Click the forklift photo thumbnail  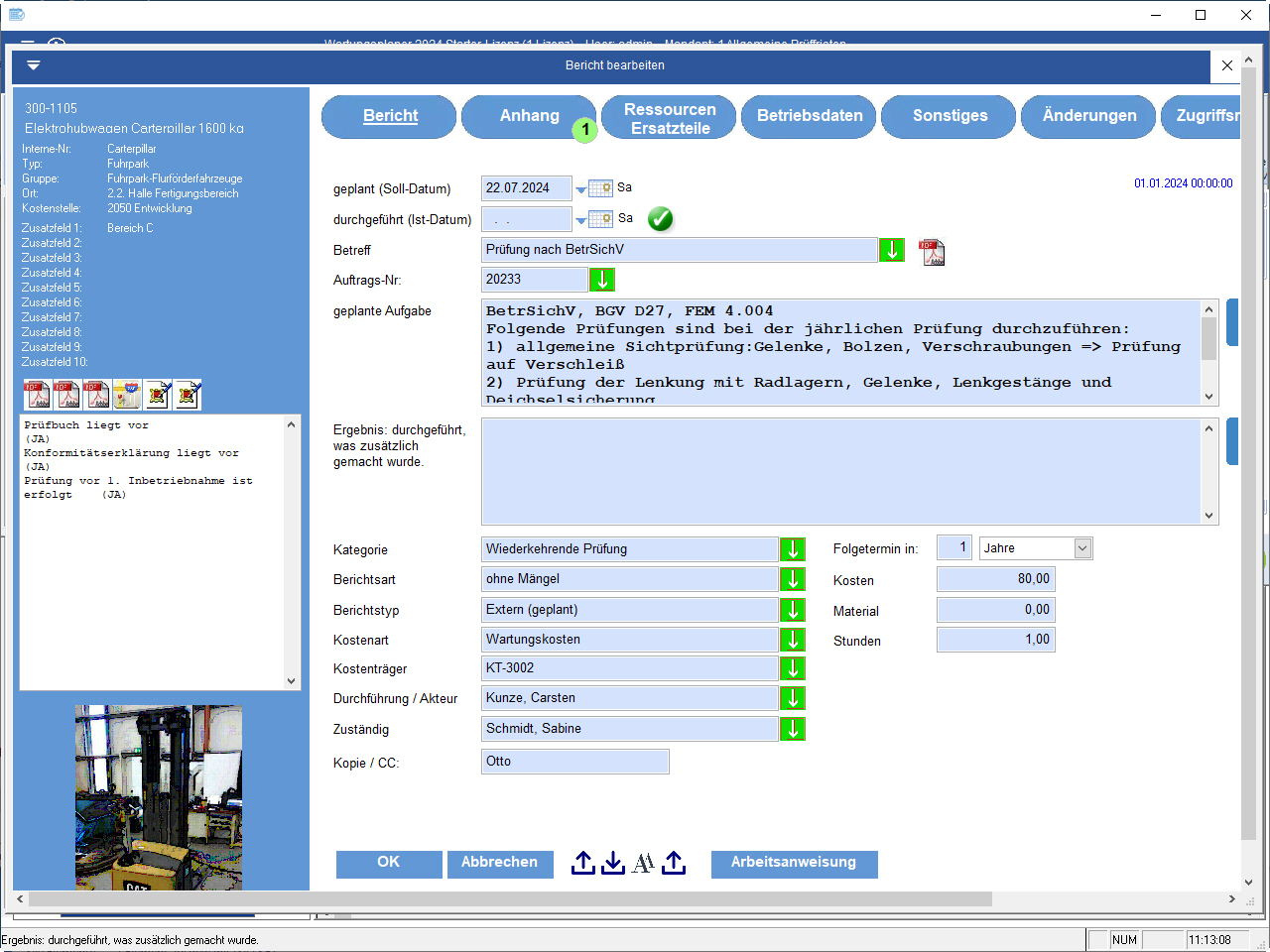point(159,797)
